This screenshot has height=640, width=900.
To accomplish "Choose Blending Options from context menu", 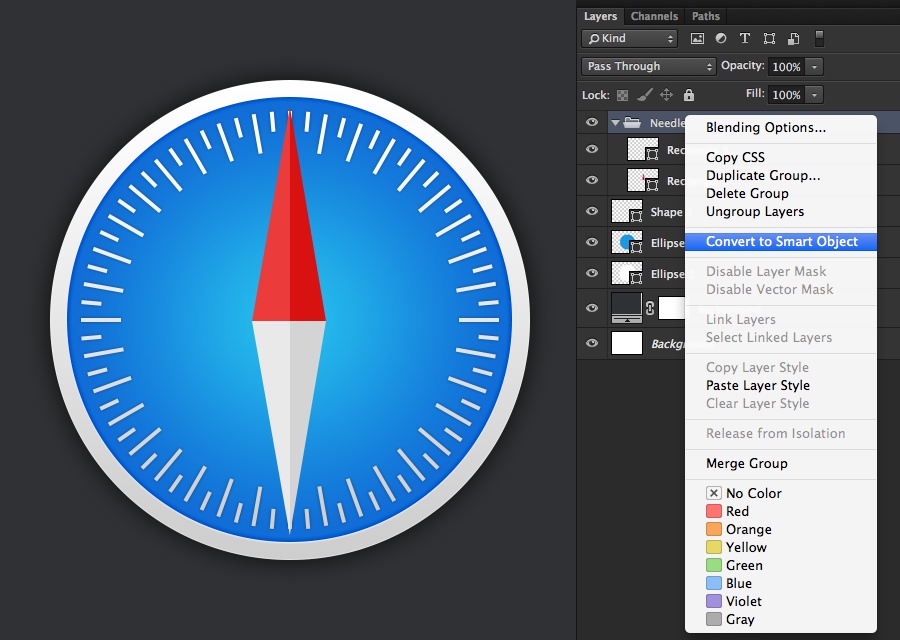I will (x=781, y=127).
